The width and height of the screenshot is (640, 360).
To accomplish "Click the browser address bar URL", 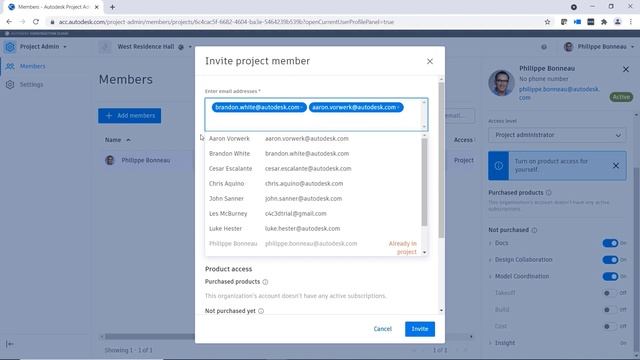I will tap(227, 22).
